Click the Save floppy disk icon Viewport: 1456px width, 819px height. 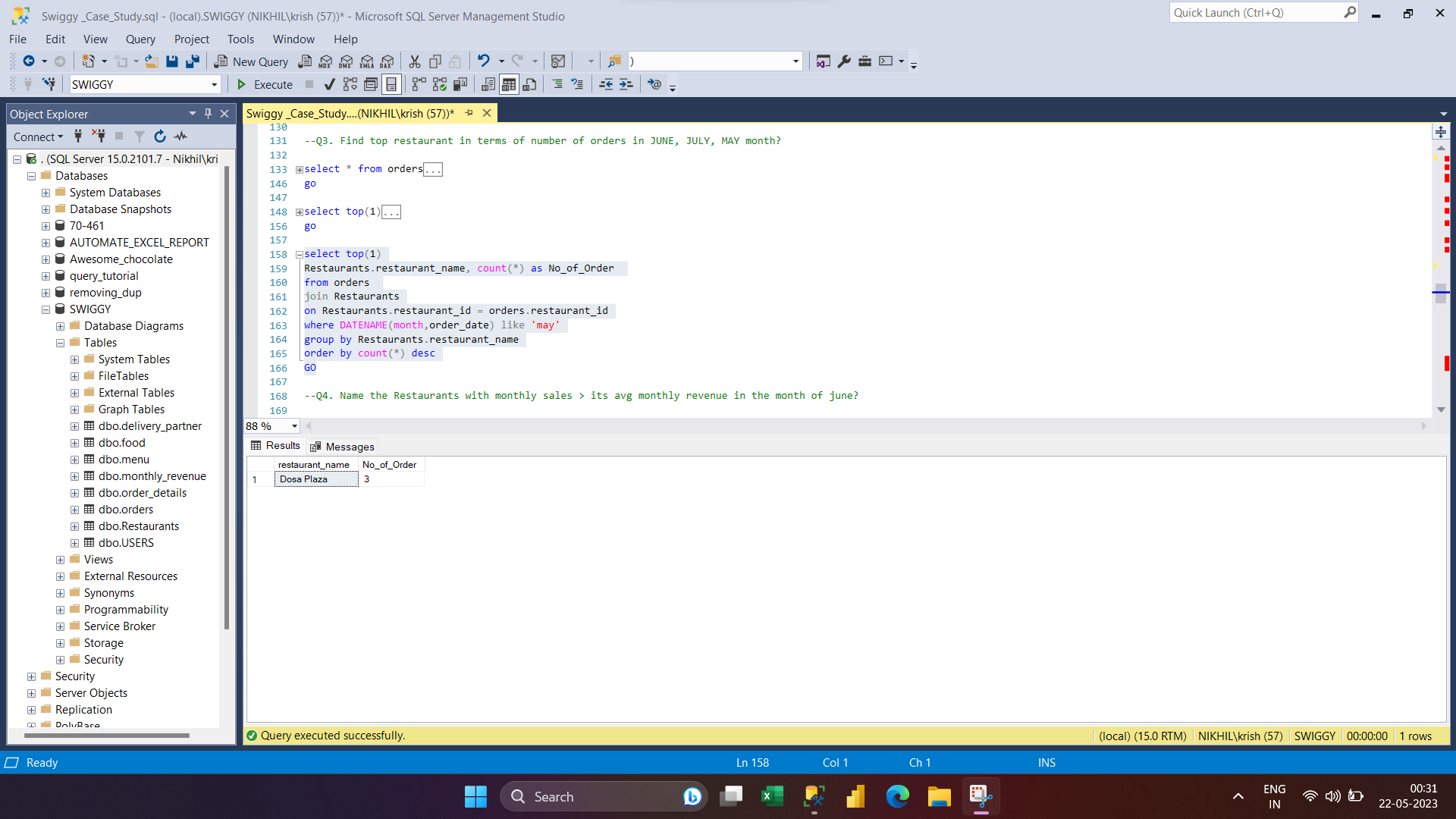click(x=172, y=61)
